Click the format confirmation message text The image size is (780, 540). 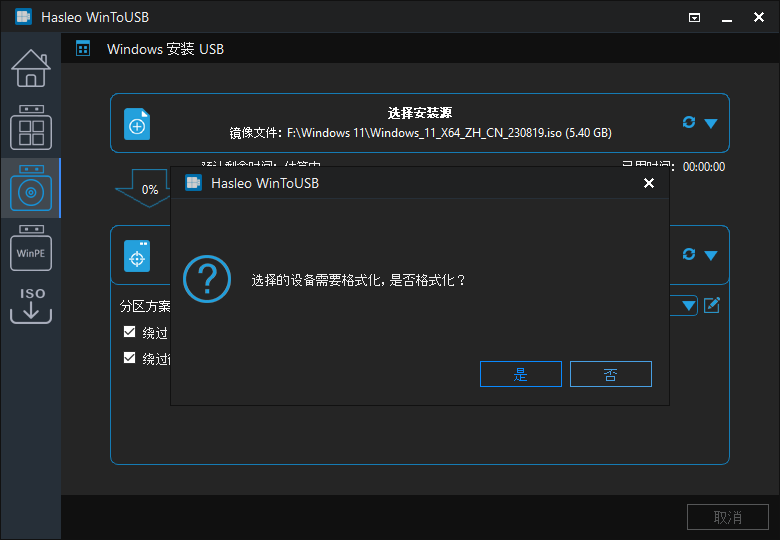pos(359,280)
